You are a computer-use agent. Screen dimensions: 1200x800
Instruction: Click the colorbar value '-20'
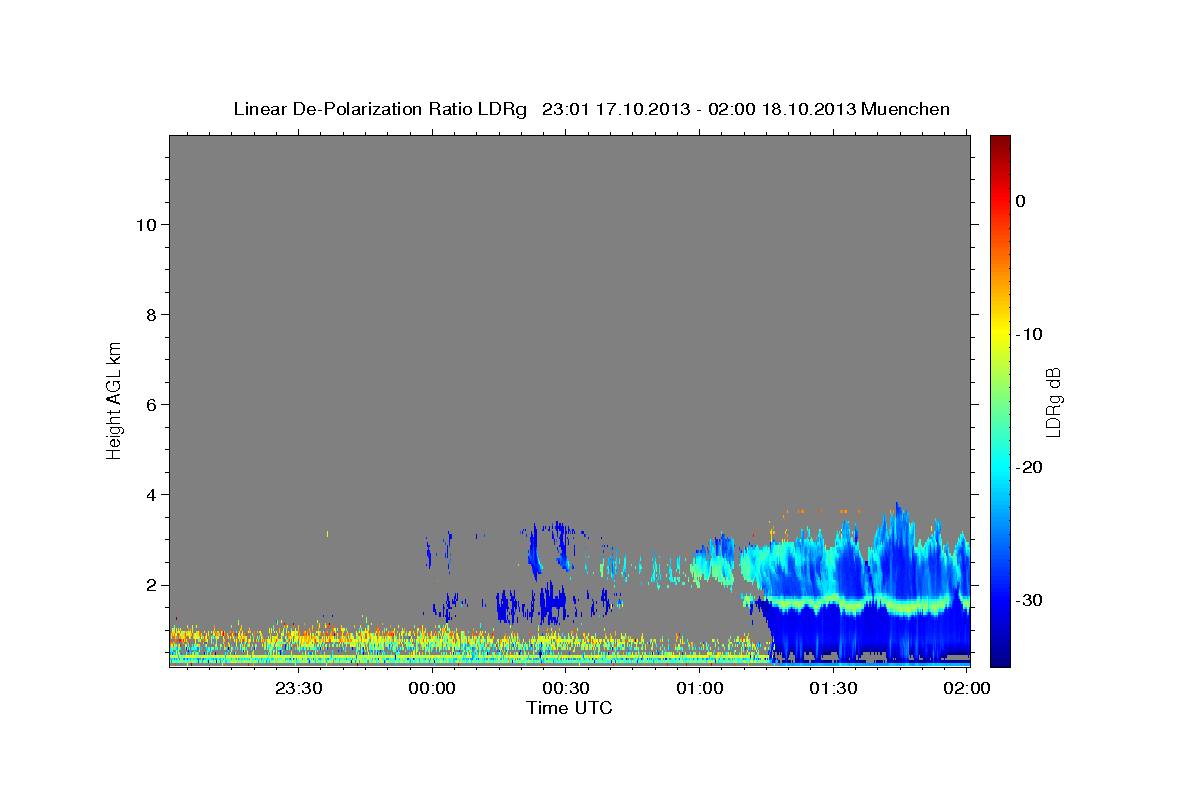pos(1029,467)
